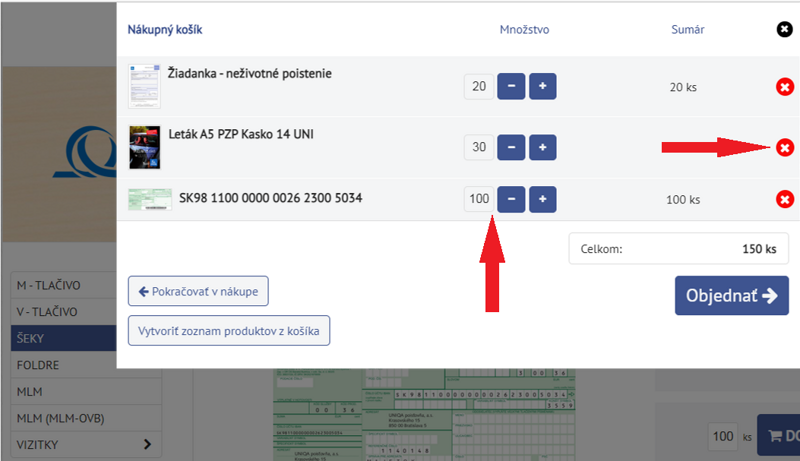Open MLM (MLM-OVB) category
The height and width of the screenshot is (461, 800).
point(86,418)
